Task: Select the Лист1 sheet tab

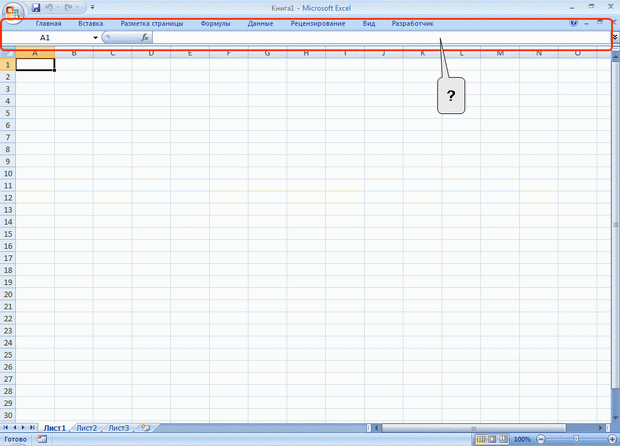Action: click(54, 428)
